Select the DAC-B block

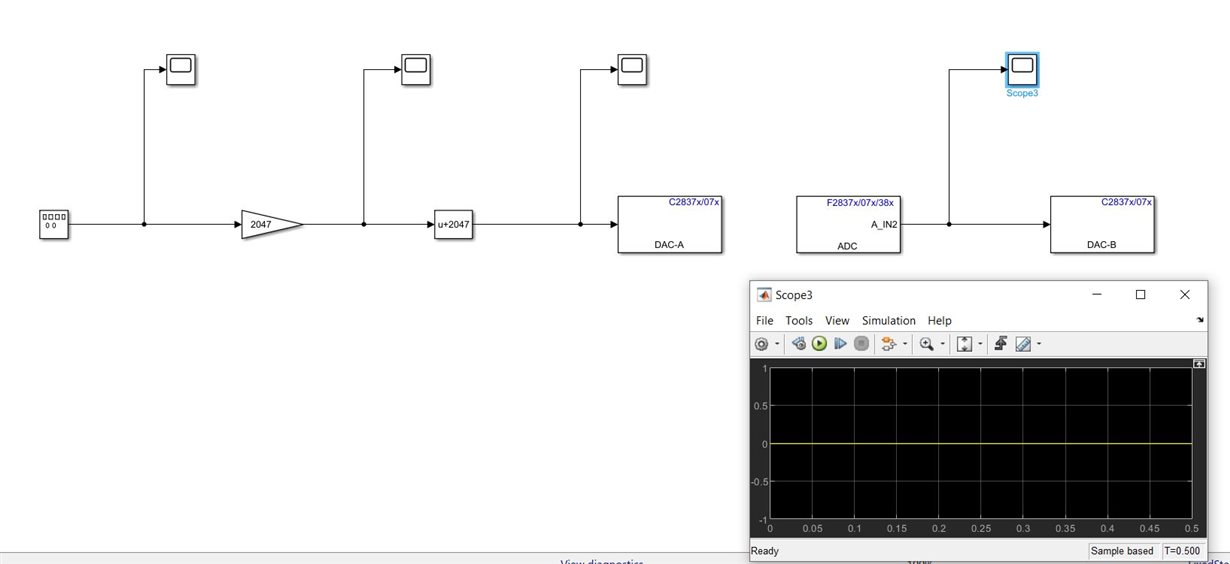[1102, 224]
